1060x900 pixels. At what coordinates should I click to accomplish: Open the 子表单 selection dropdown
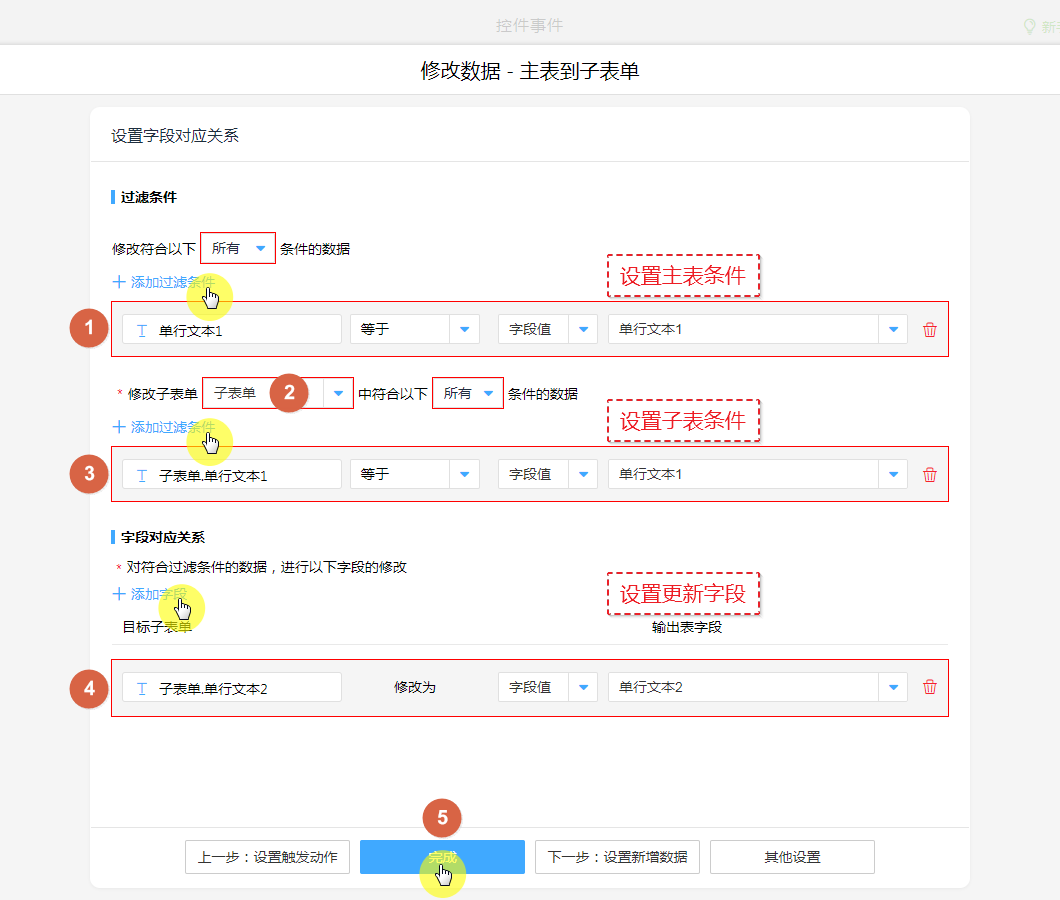(x=339, y=393)
